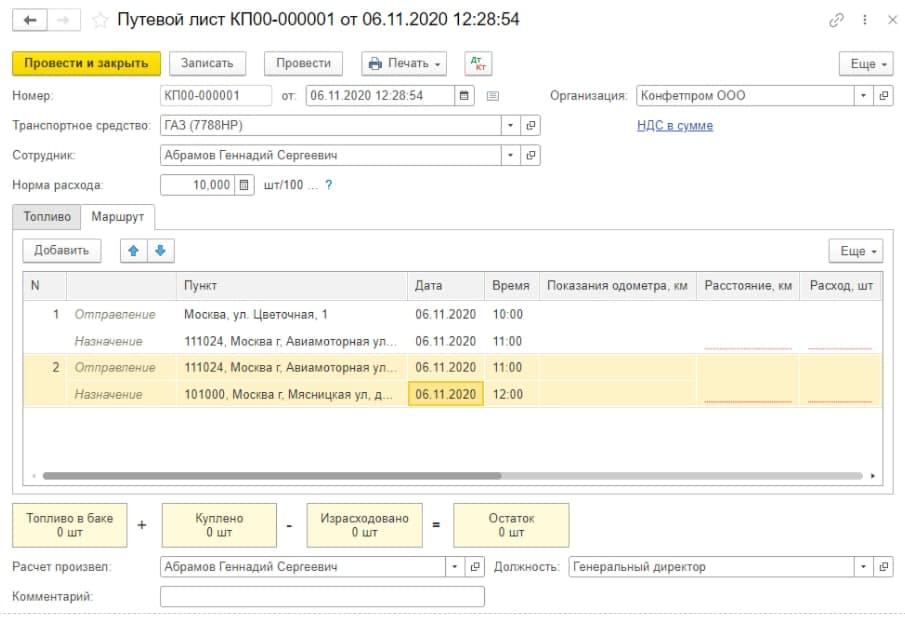Click the Топливо в баке summary box
Screen dimensions: 905x618
[x=70, y=525]
